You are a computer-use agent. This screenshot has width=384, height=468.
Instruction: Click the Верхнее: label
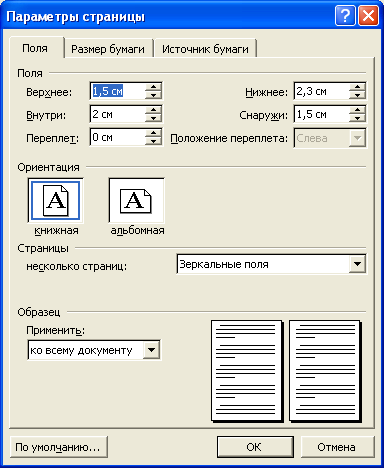tap(49, 92)
